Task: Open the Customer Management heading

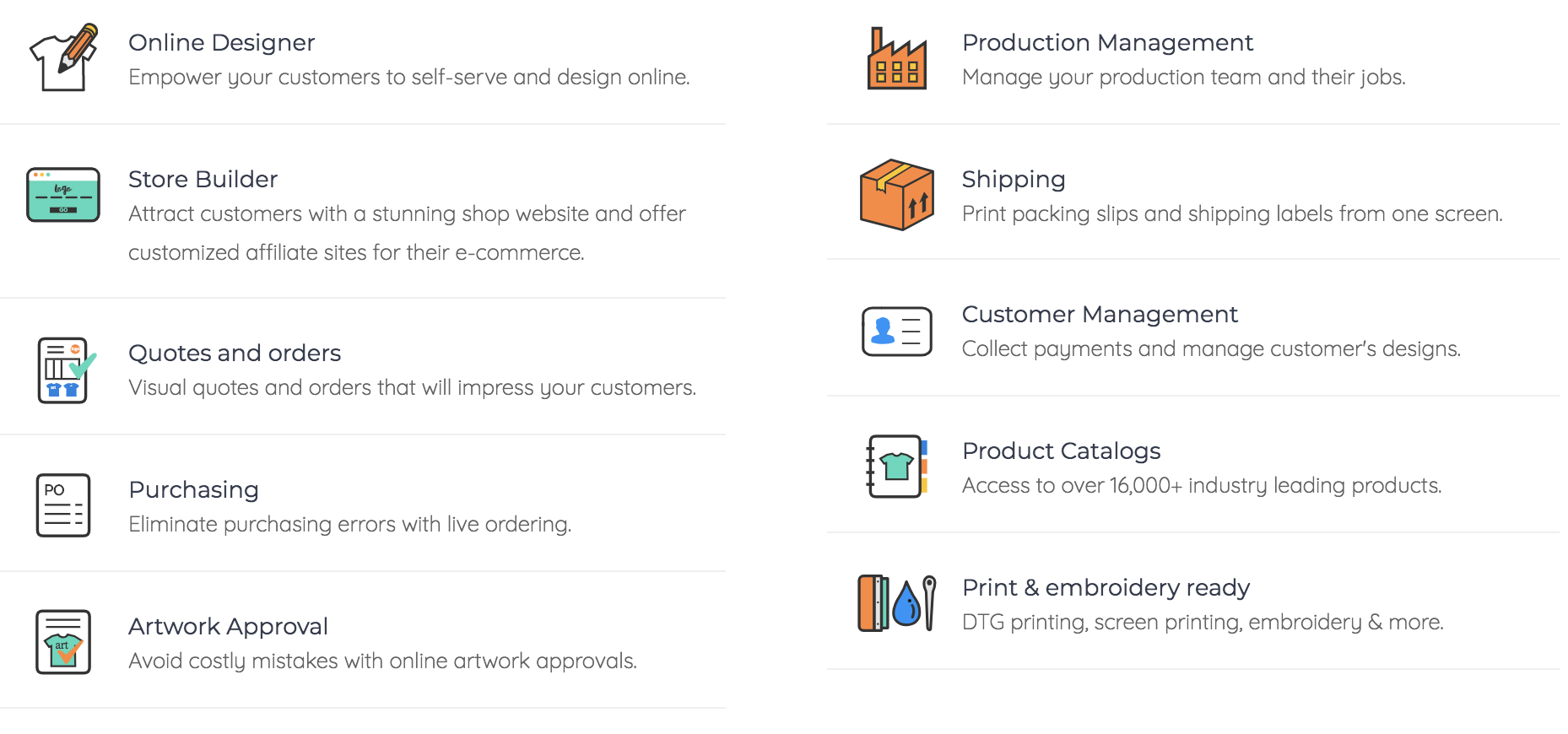Action: (1100, 314)
